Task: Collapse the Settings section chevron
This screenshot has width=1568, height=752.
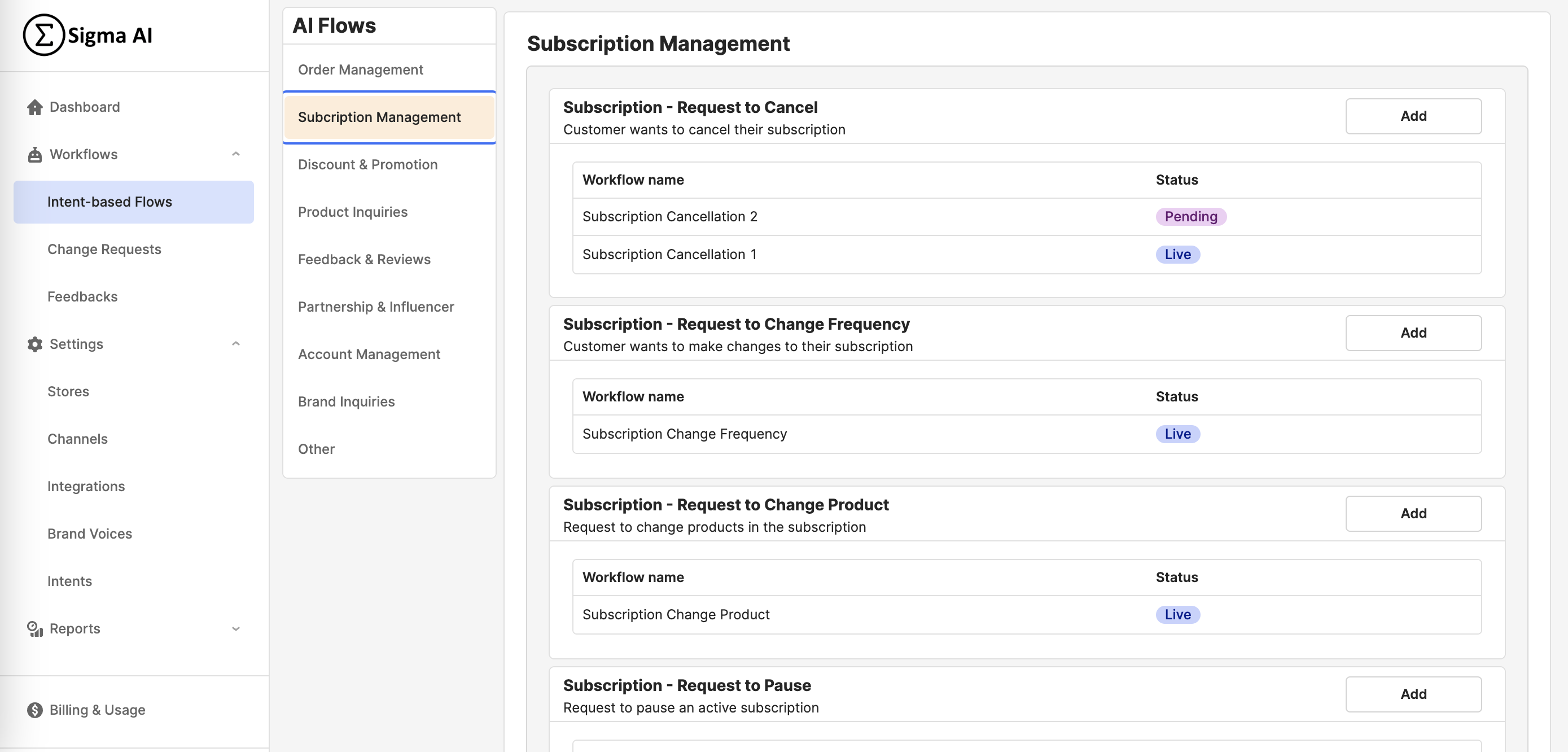Action: (x=235, y=344)
